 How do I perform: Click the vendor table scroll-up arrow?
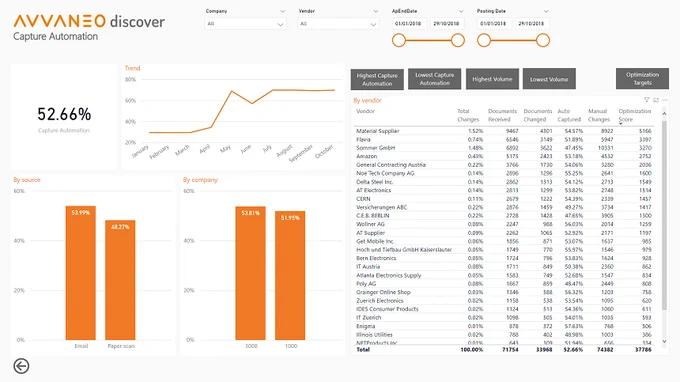pyautogui.click(x=664, y=114)
